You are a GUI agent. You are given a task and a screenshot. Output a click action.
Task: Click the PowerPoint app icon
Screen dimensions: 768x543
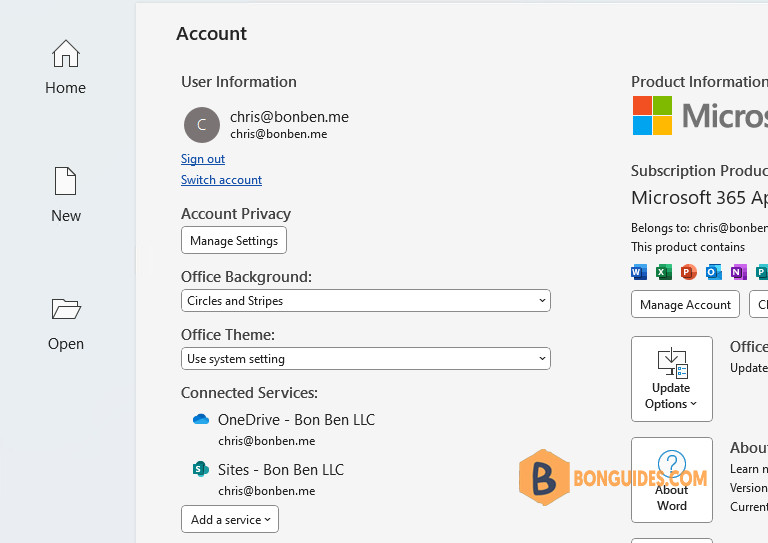click(x=689, y=272)
